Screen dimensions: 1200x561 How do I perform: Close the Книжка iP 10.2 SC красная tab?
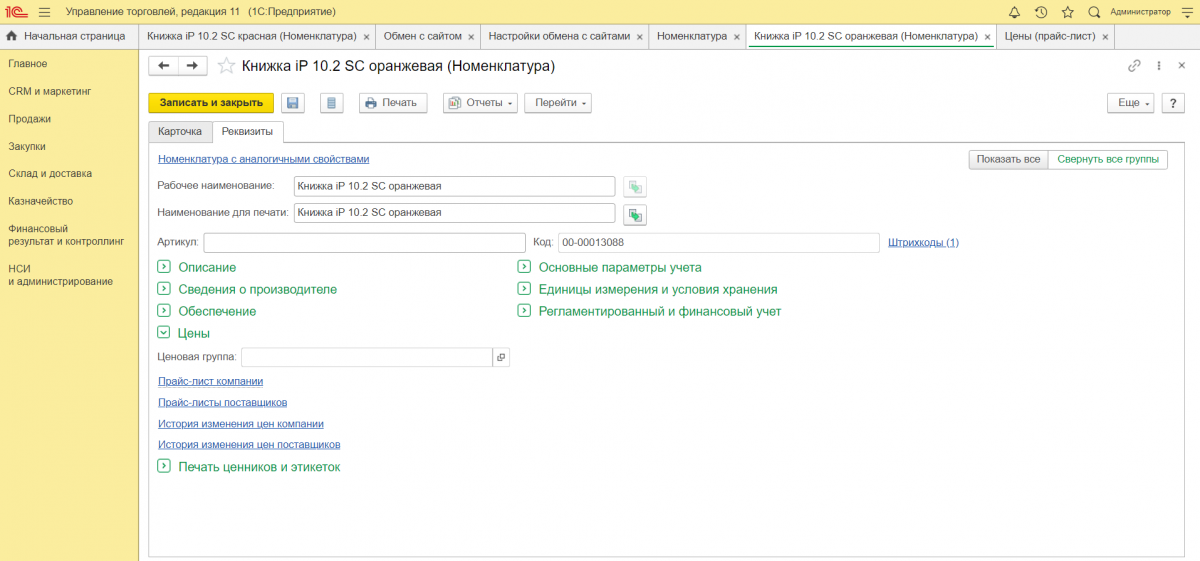pos(366,36)
